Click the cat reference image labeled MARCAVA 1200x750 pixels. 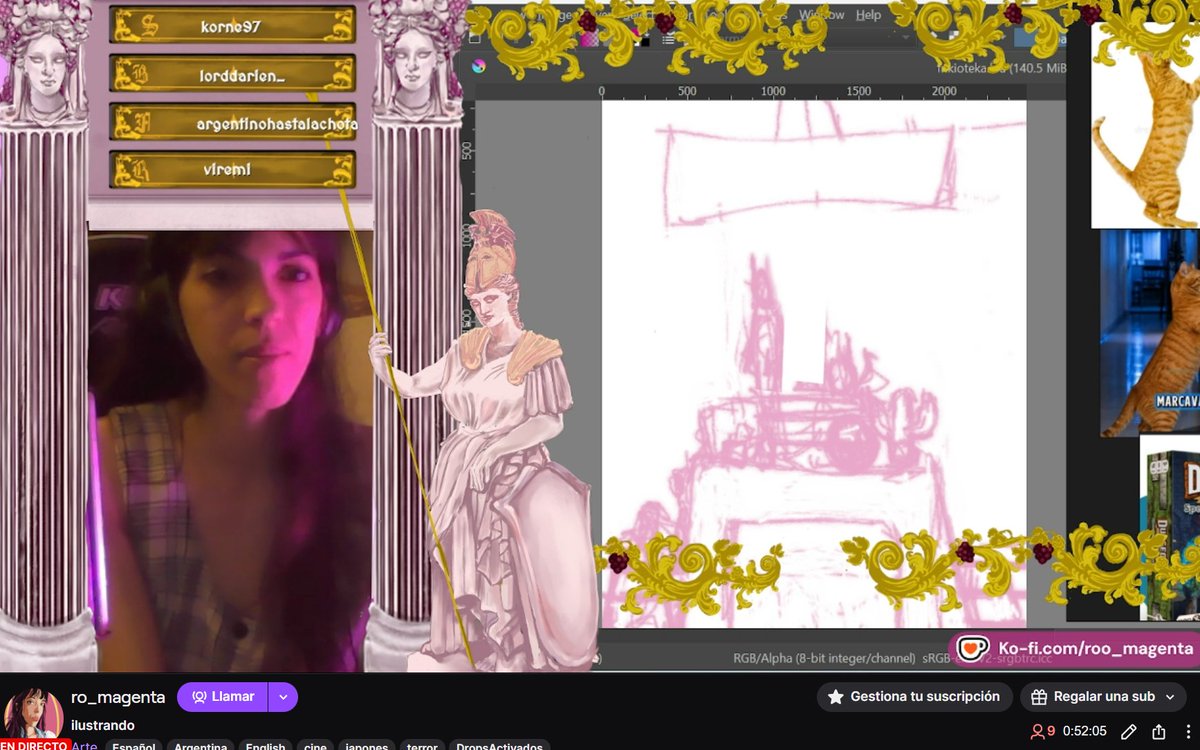pyautogui.click(x=1150, y=333)
